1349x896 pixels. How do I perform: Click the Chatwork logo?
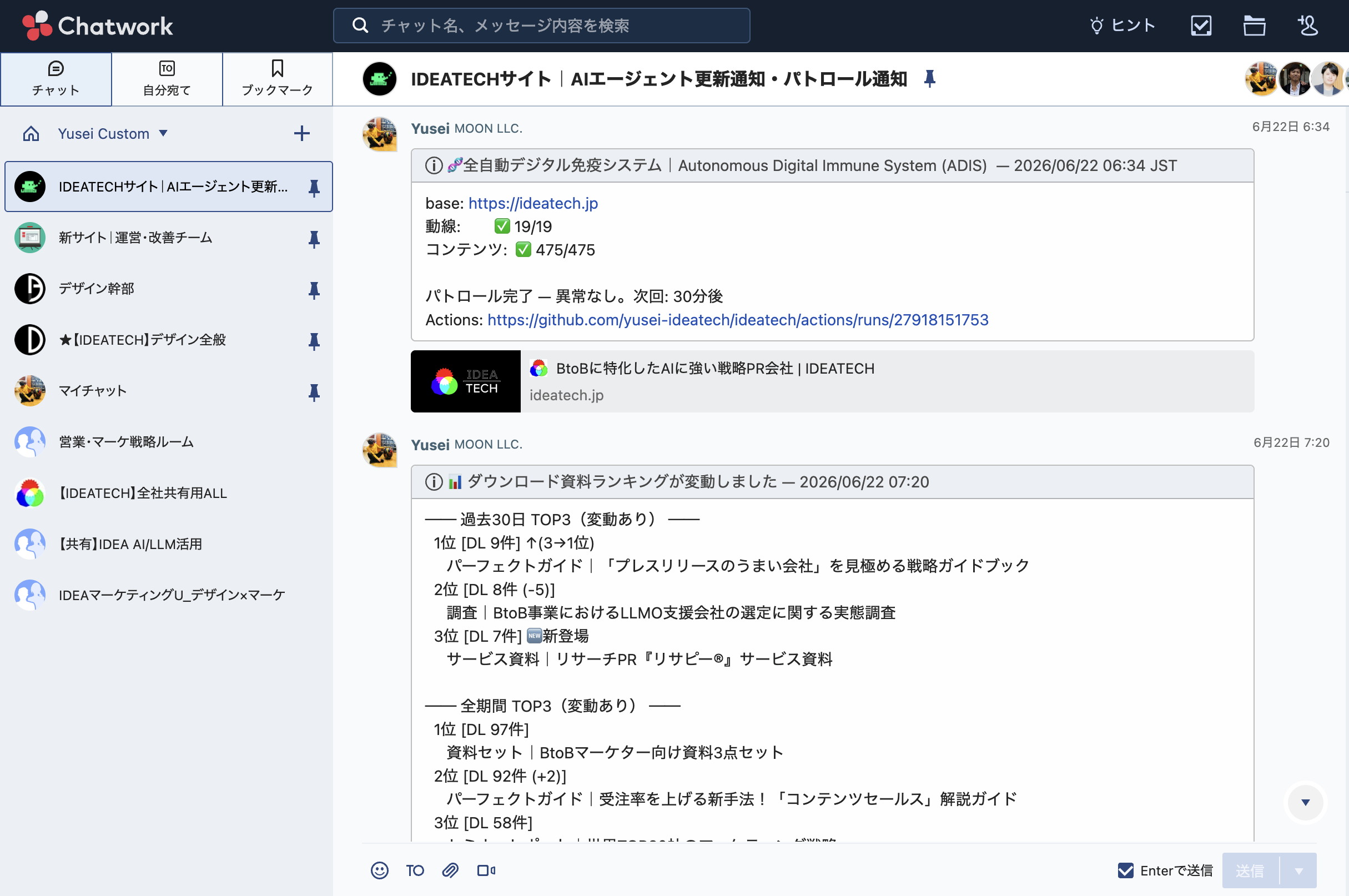point(97,26)
